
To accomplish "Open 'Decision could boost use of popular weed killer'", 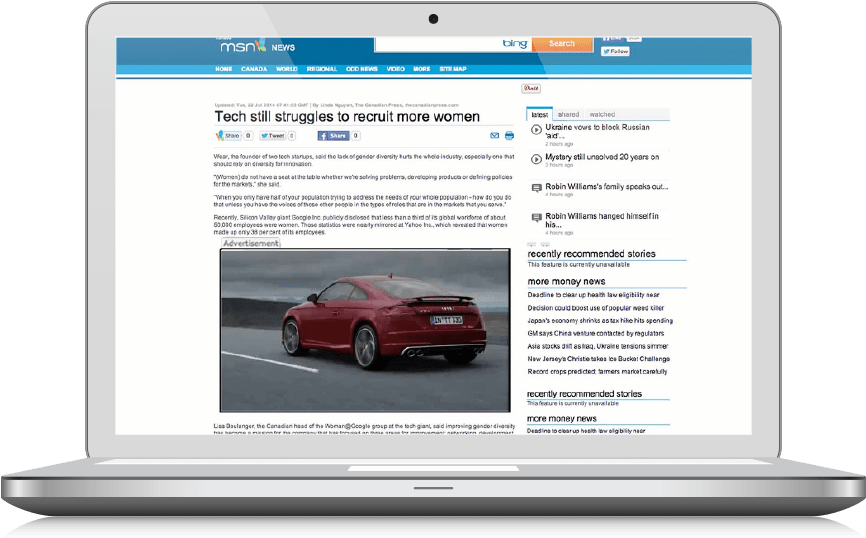I will (595, 308).
